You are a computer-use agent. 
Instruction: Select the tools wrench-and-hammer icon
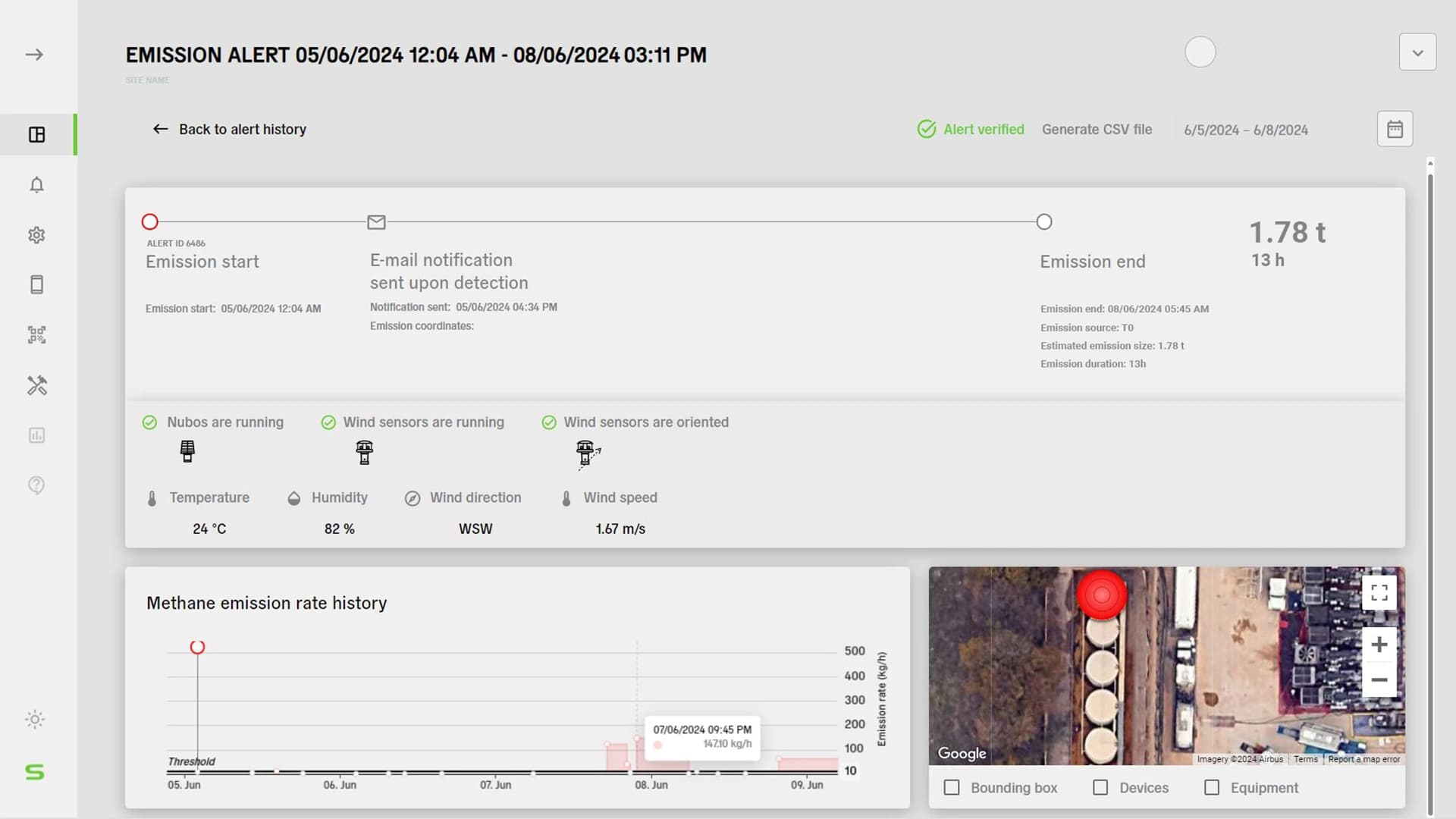pos(36,385)
